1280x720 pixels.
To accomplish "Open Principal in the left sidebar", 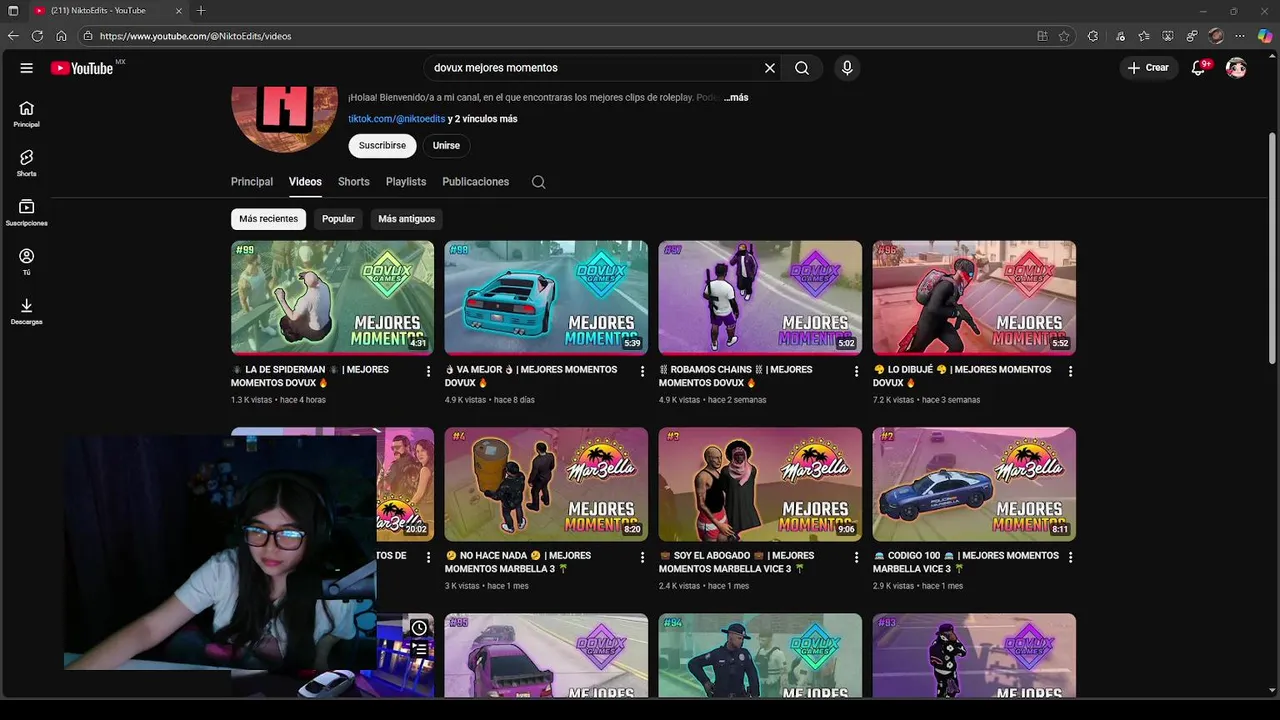I will pos(27,115).
